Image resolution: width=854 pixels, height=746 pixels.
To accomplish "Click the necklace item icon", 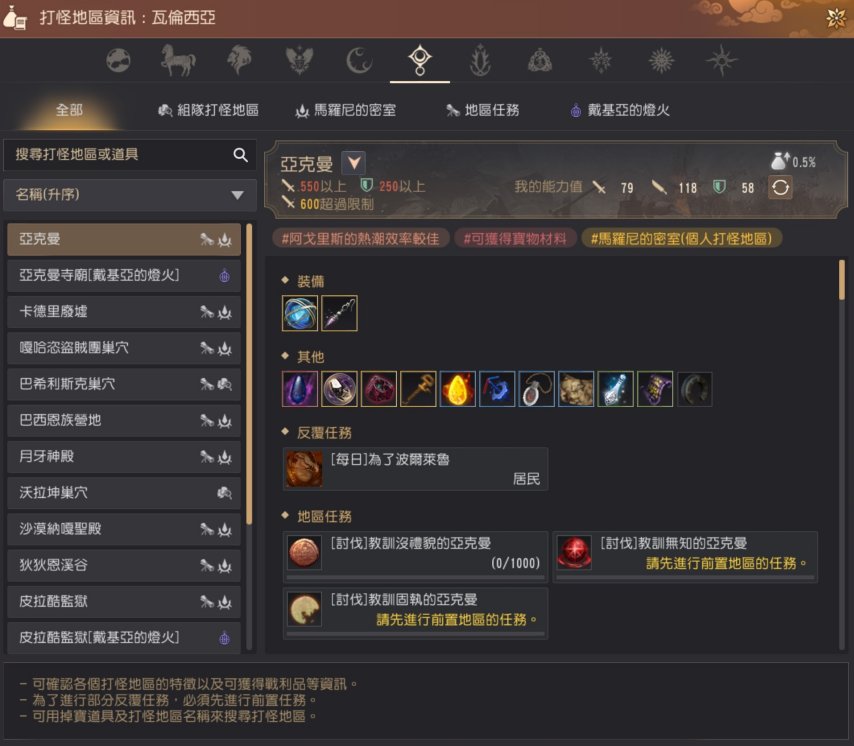I will [536, 389].
